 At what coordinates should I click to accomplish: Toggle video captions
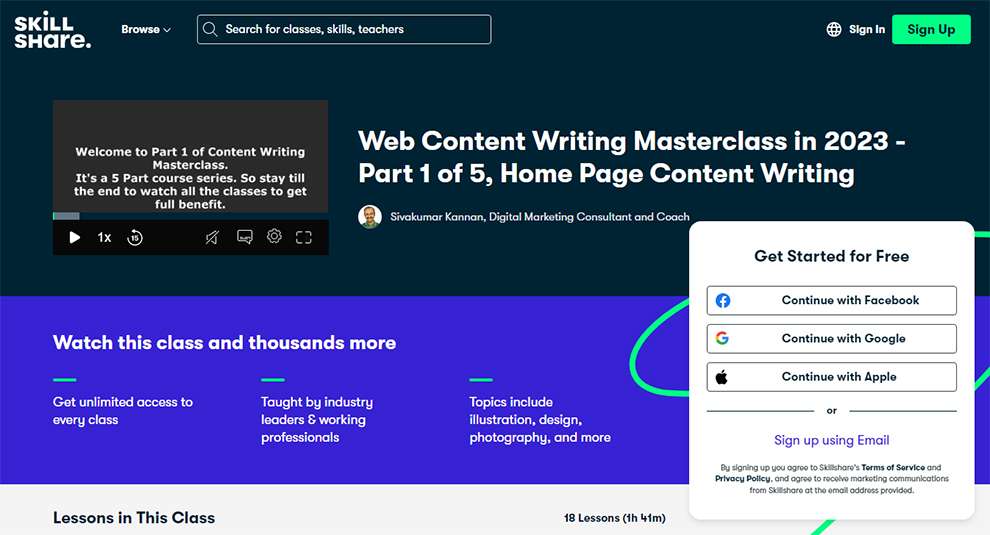[245, 237]
